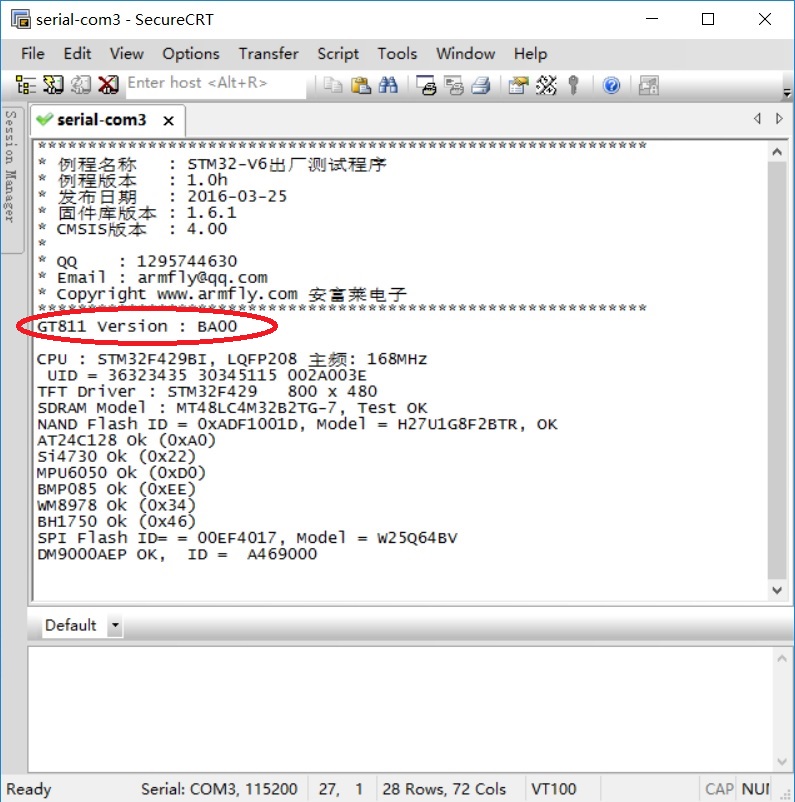Screen dimensions: 795x802
Task: Click the 'BMP085 Ok (0xEE)' line
Action: coord(117,489)
